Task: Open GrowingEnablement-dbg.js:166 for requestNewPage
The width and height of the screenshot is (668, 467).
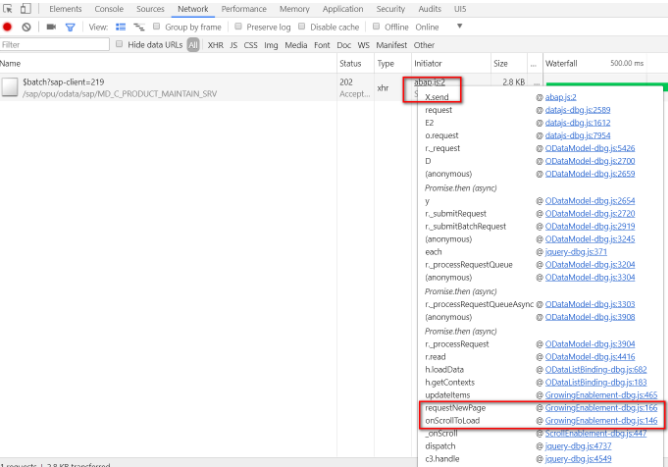Action: click(x=601, y=408)
